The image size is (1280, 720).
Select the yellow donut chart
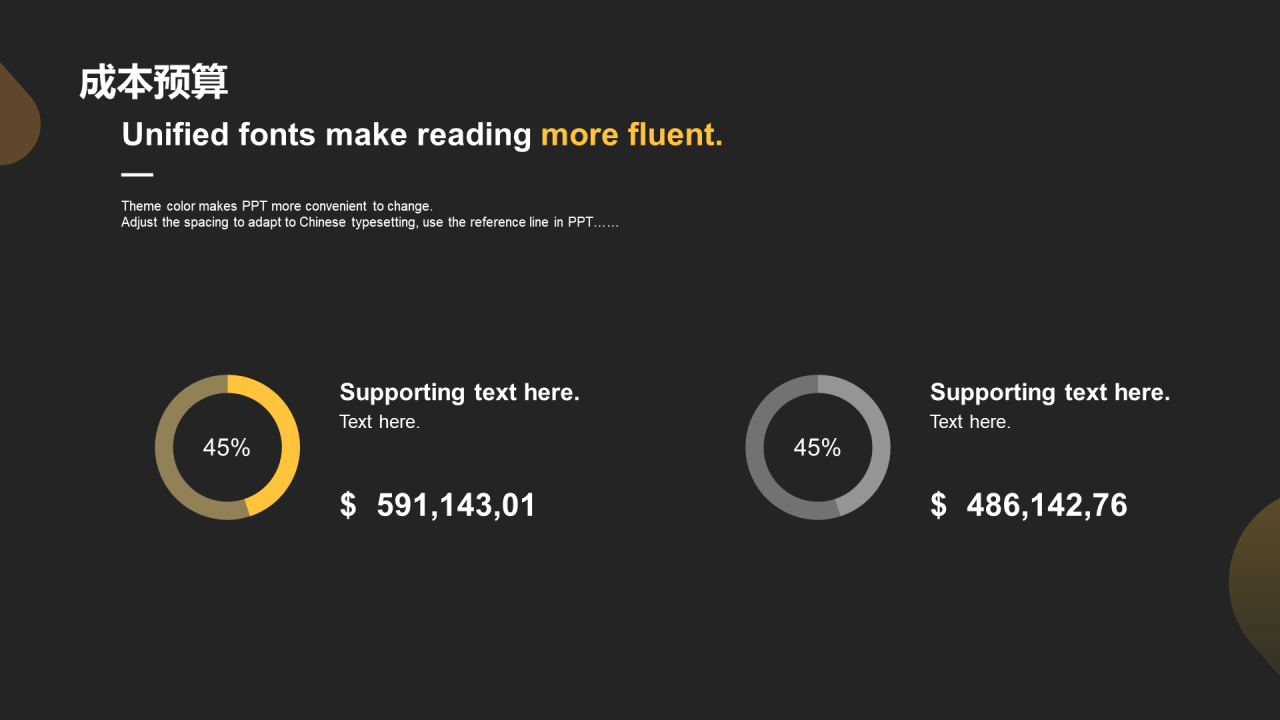tap(227, 447)
